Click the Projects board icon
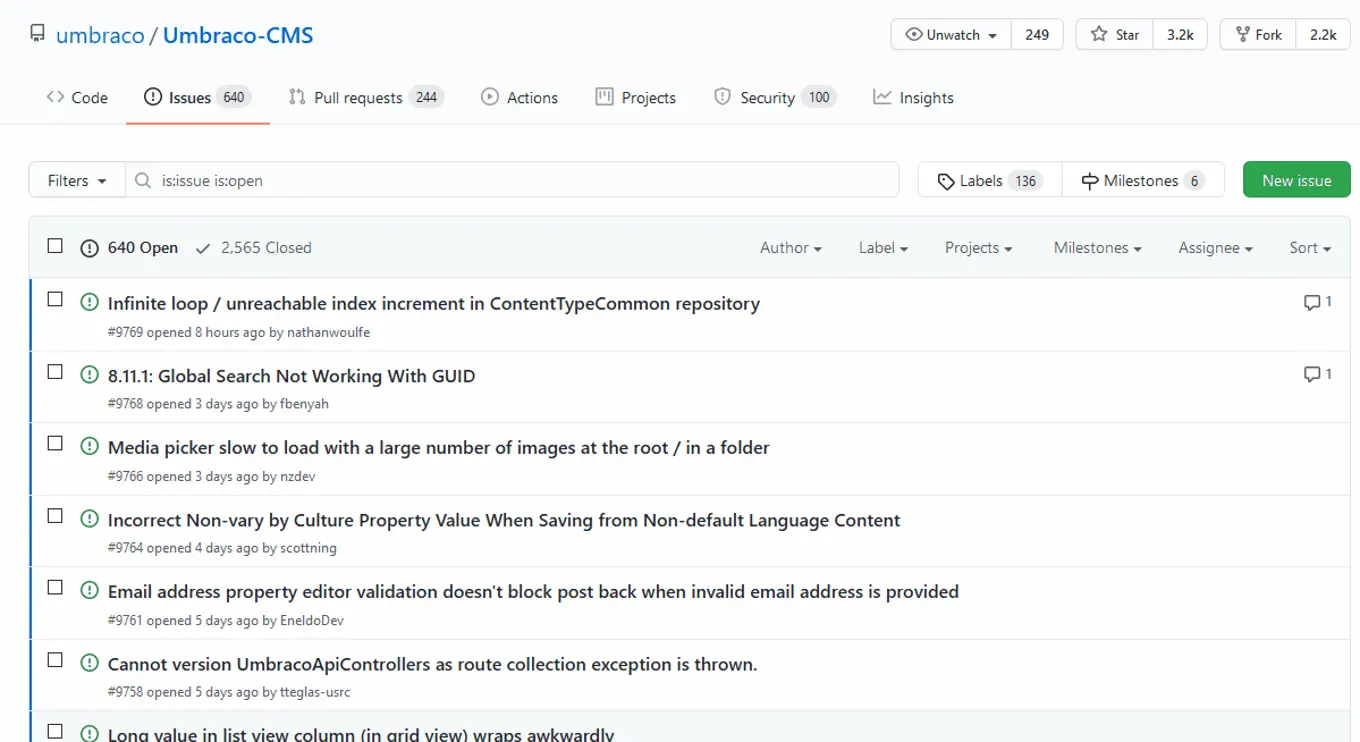Viewport: 1360px width, 742px height. (604, 97)
